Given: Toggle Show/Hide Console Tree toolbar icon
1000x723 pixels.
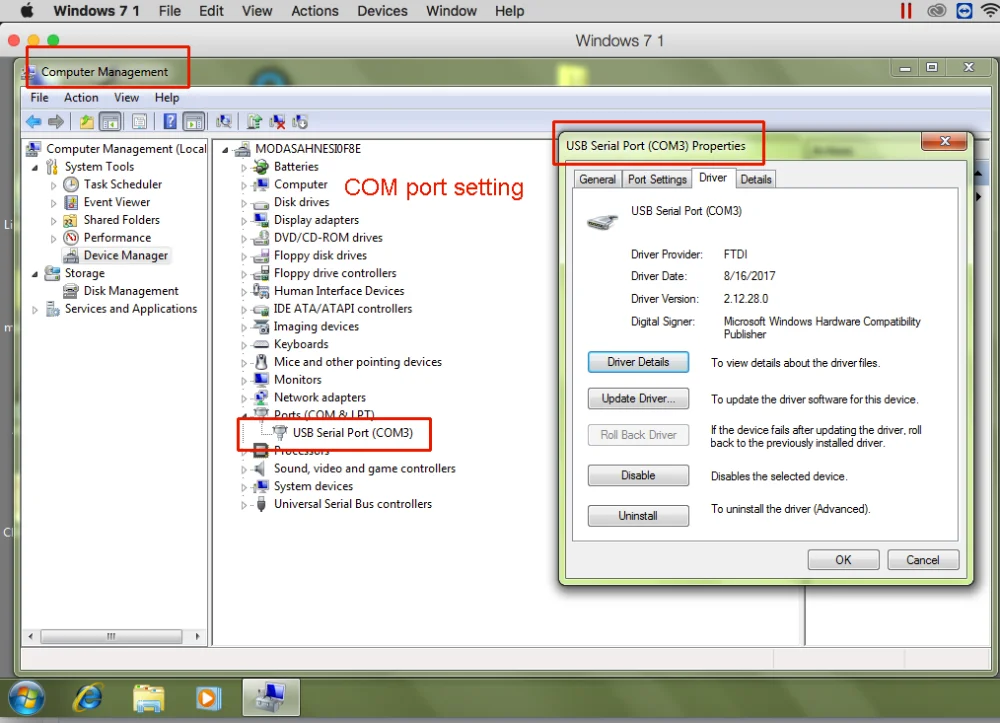Looking at the screenshot, I should [x=110, y=121].
